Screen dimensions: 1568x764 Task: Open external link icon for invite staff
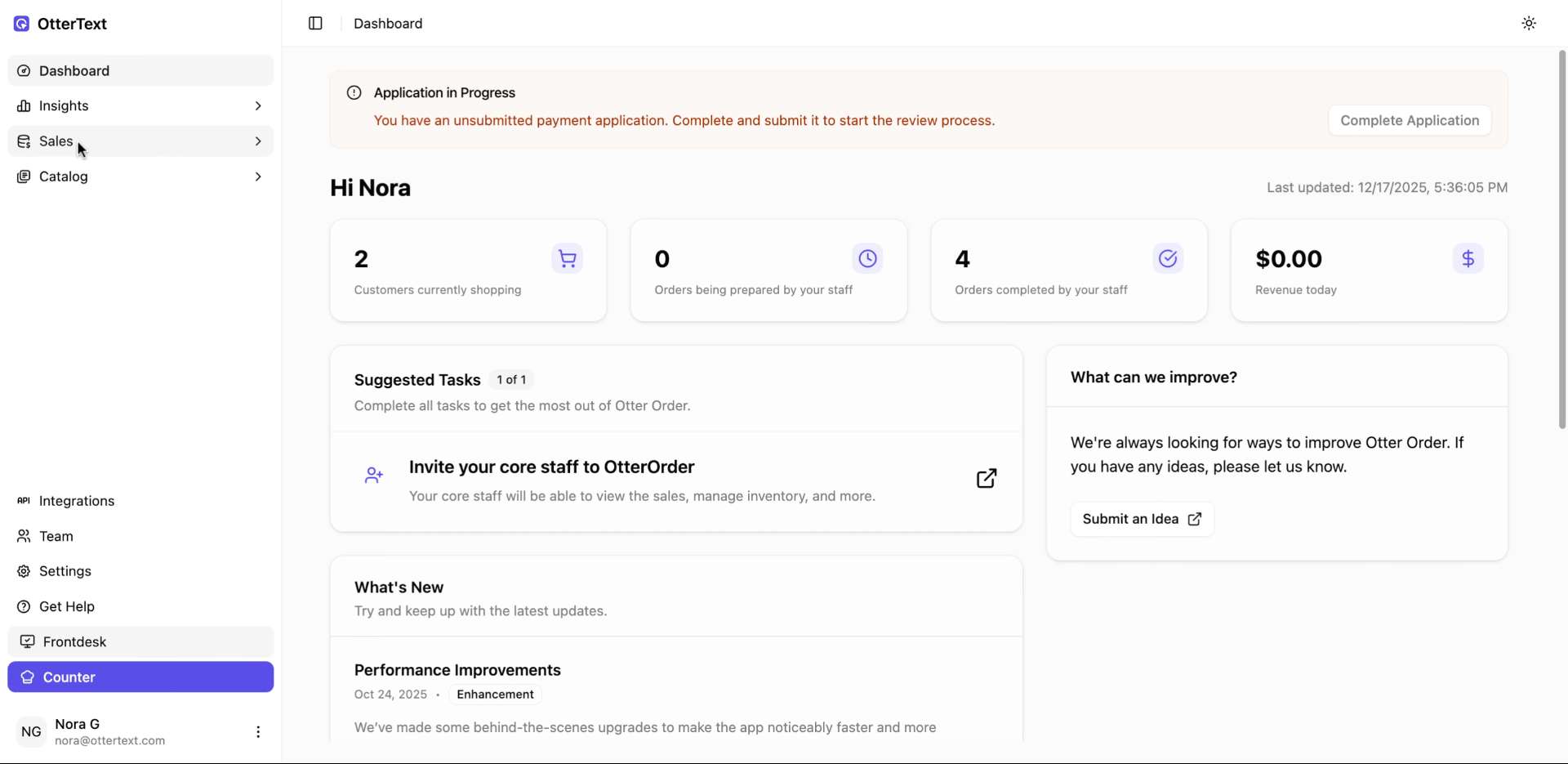click(987, 478)
